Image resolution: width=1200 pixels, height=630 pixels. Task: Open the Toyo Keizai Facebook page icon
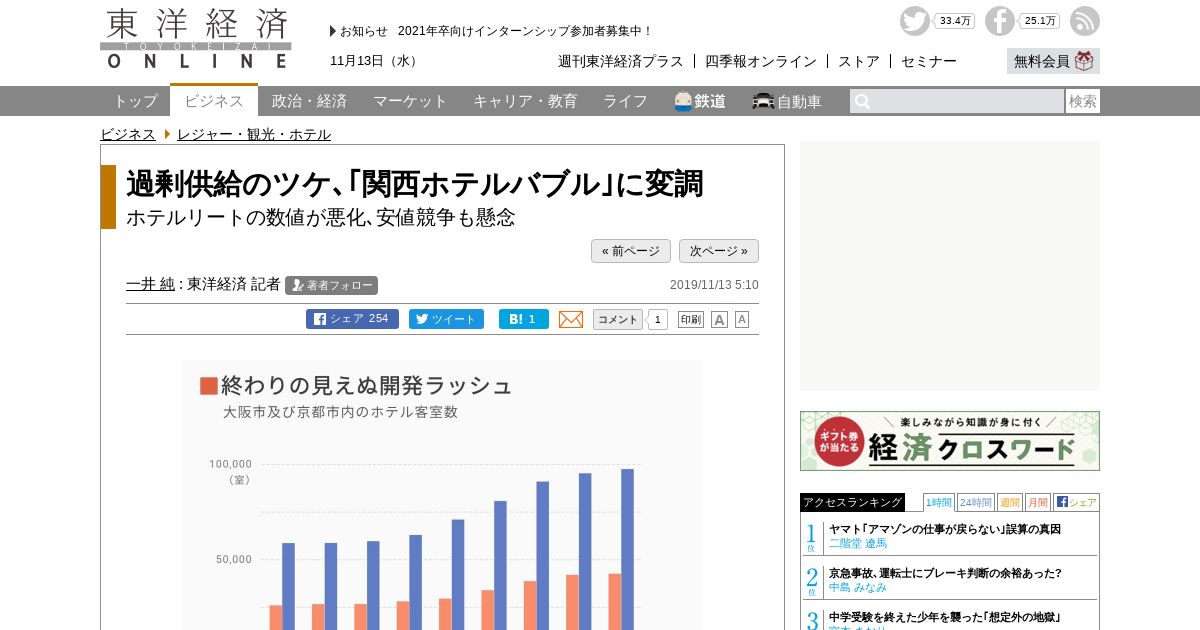pos(1000,21)
